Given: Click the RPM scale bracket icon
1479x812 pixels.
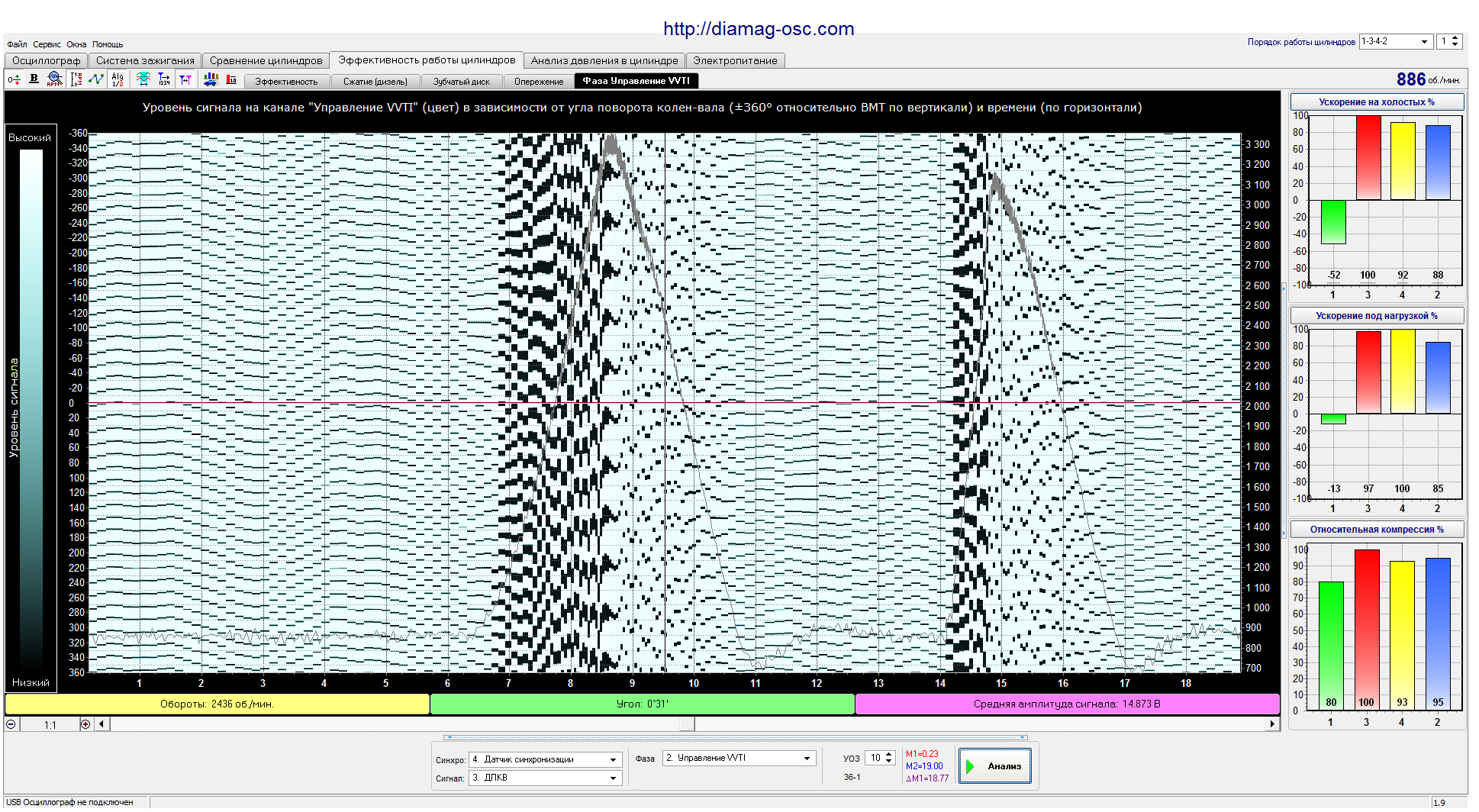Looking at the screenshot, I should [x=76, y=79].
